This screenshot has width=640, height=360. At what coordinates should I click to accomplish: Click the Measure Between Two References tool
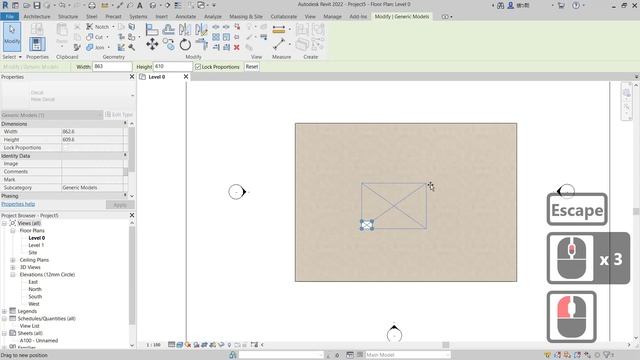pyautogui.click(x=279, y=30)
